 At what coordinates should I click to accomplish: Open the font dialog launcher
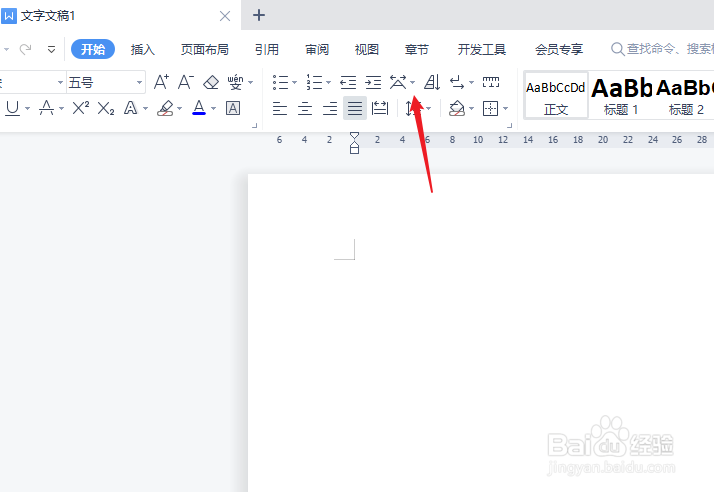[255, 125]
